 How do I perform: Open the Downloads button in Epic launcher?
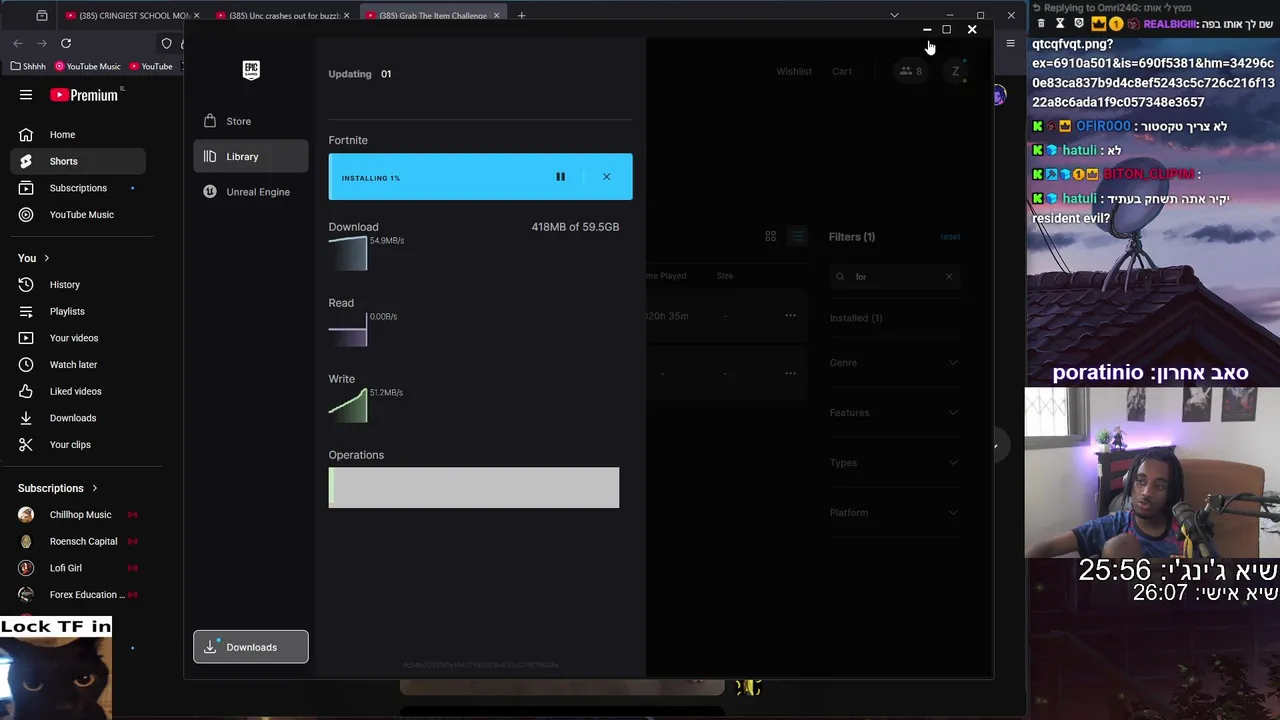pyautogui.click(x=251, y=647)
